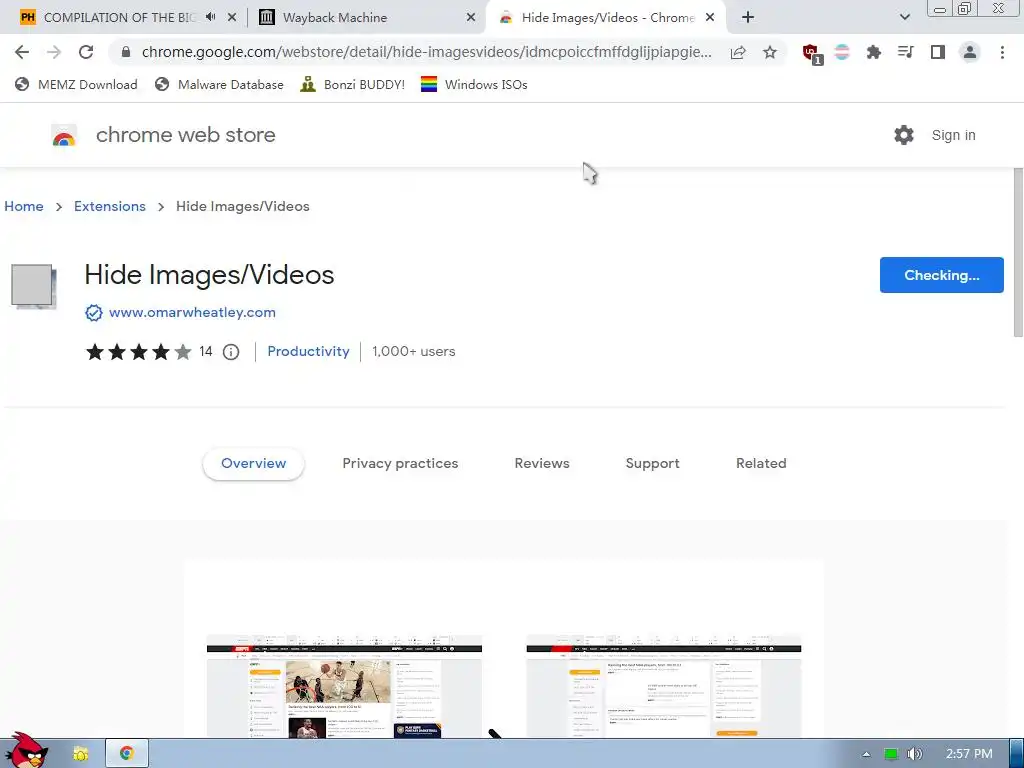Select the Hide Images/Videos browser tab

tap(607, 17)
